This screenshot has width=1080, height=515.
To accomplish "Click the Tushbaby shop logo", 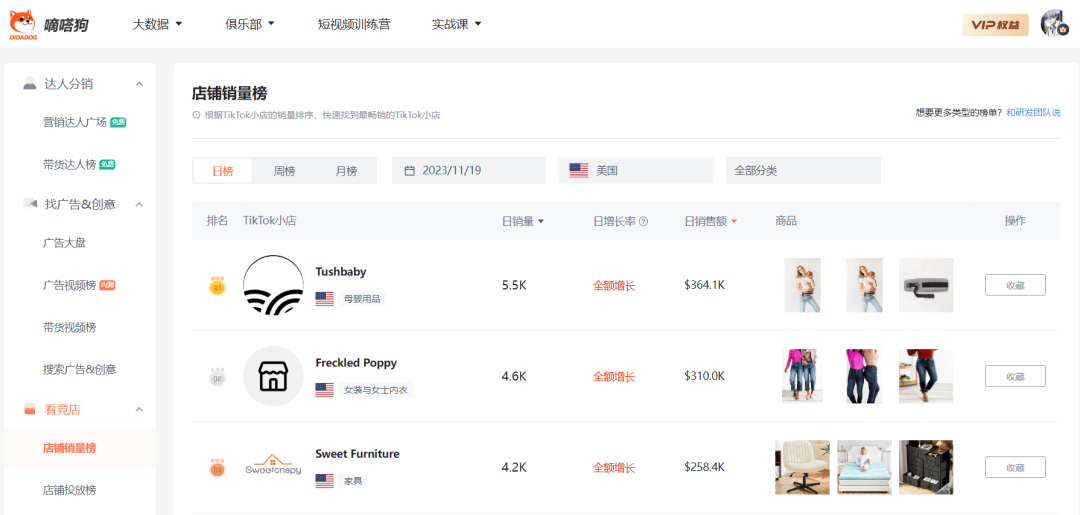I will coord(273,285).
